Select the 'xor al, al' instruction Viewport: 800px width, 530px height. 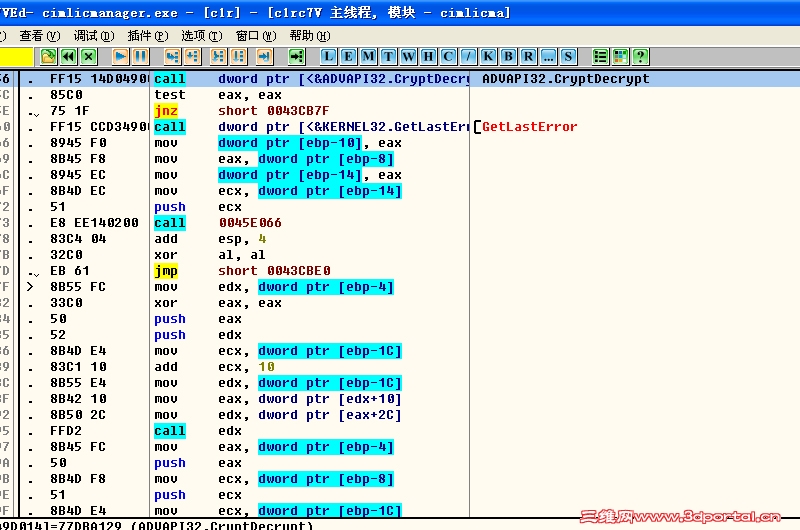pos(210,255)
